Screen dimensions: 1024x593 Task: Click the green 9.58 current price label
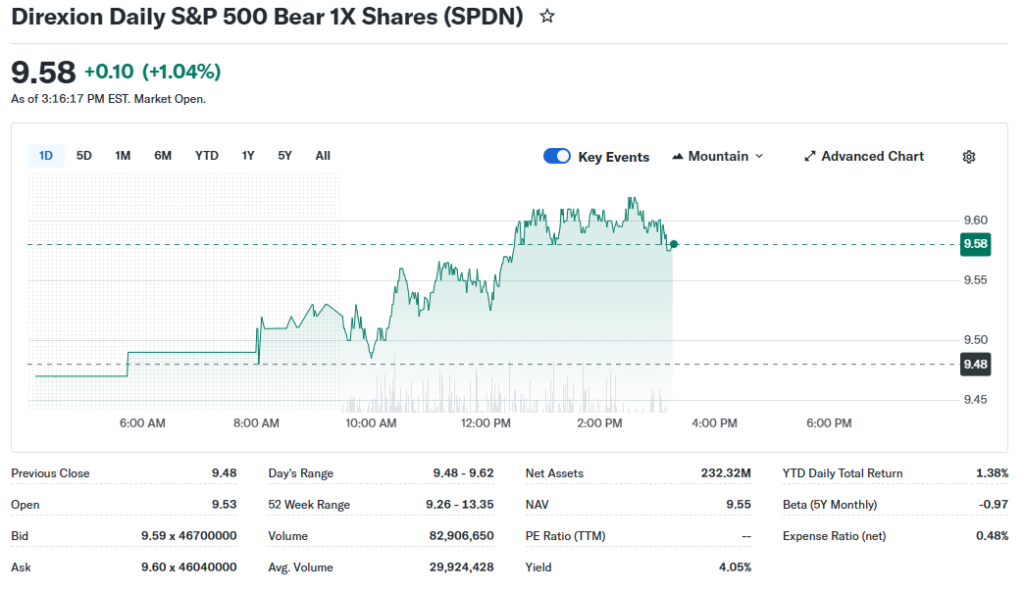974,244
